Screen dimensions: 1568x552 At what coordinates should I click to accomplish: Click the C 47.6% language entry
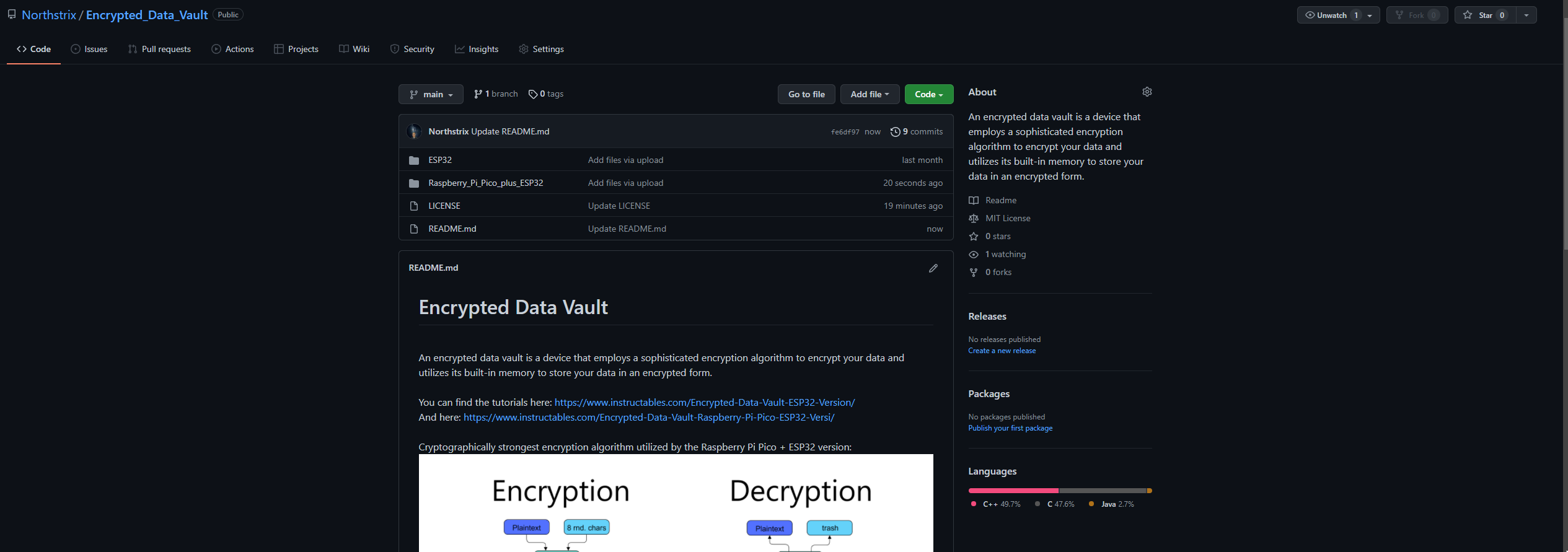1055,504
